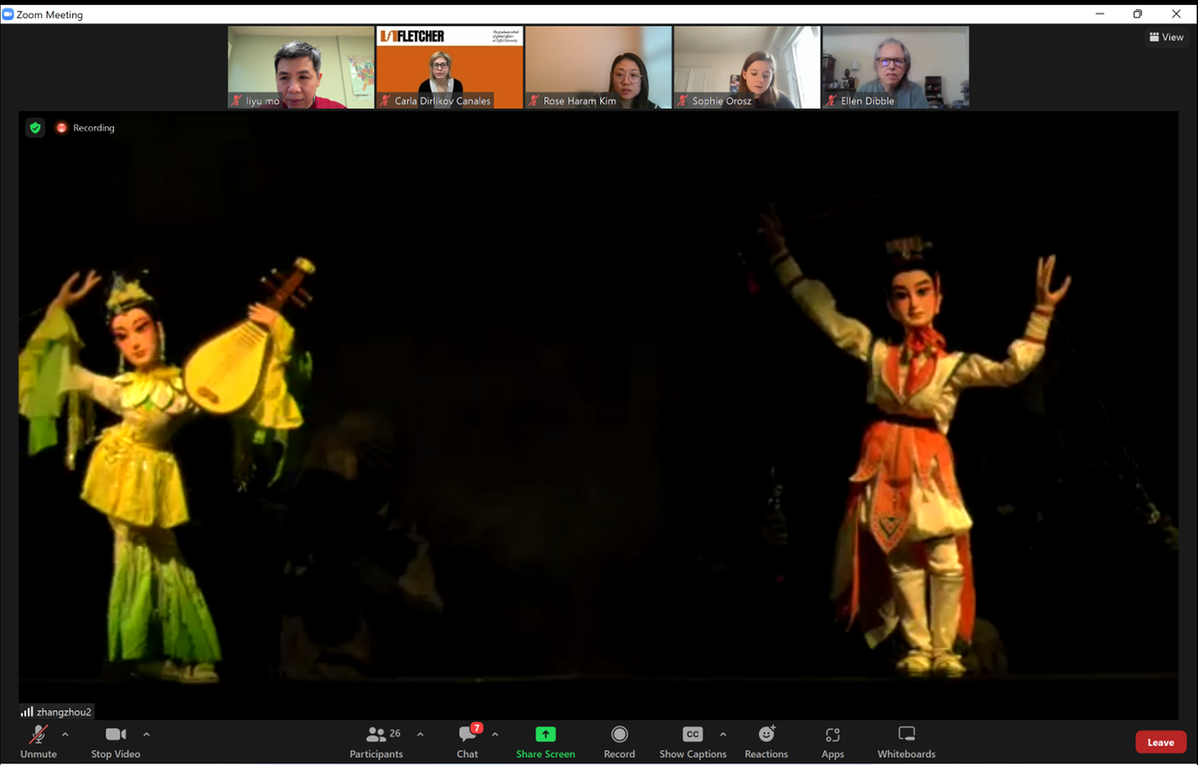Open the Participants panel
The image size is (1198, 765).
pos(376,741)
